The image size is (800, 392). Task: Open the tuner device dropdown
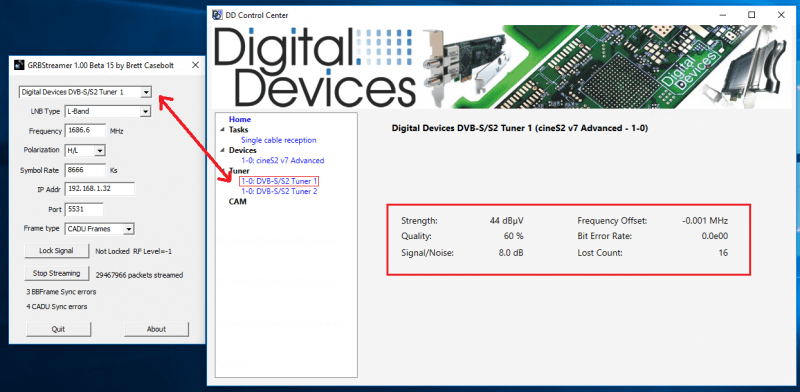(146, 92)
